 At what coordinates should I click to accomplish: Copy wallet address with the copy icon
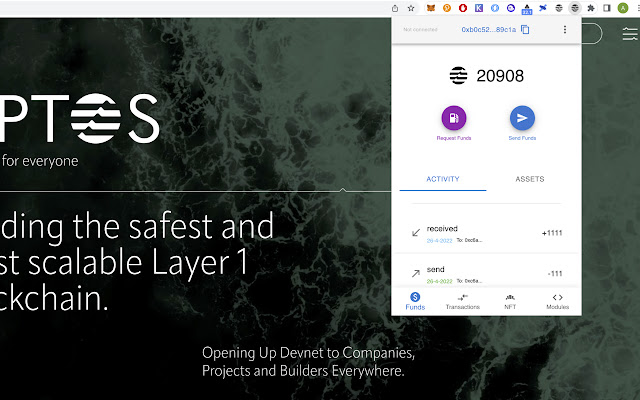(x=525, y=29)
